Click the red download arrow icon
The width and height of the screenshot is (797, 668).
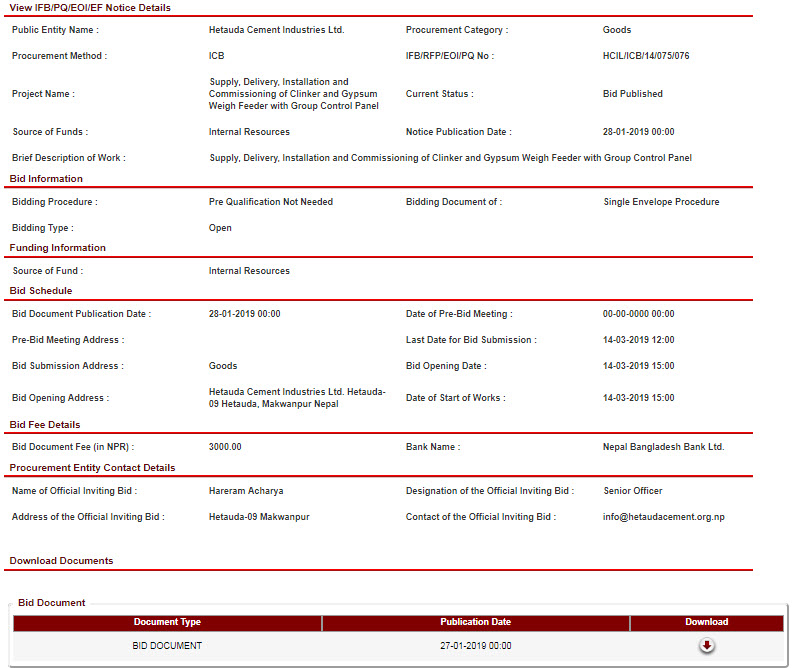click(x=706, y=646)
